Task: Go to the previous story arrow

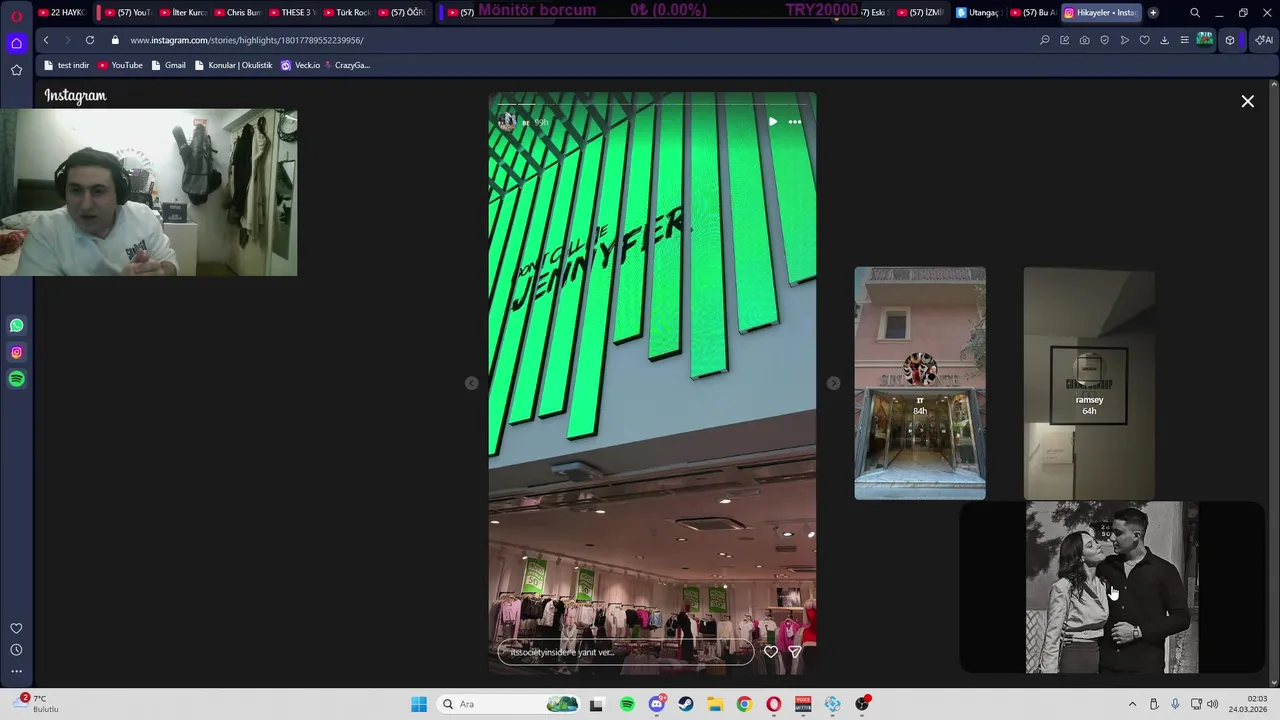Action: (472, 383)
